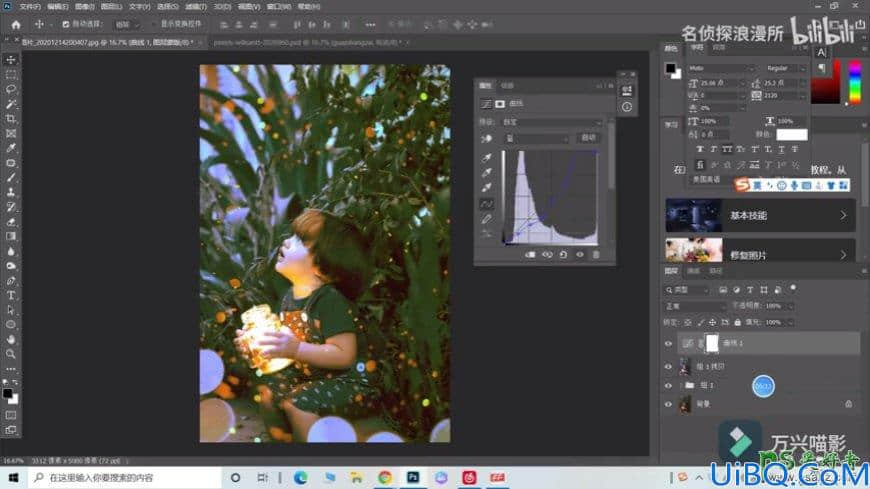Hide the Curves 1 layer with its eye icon

(668, 344)
